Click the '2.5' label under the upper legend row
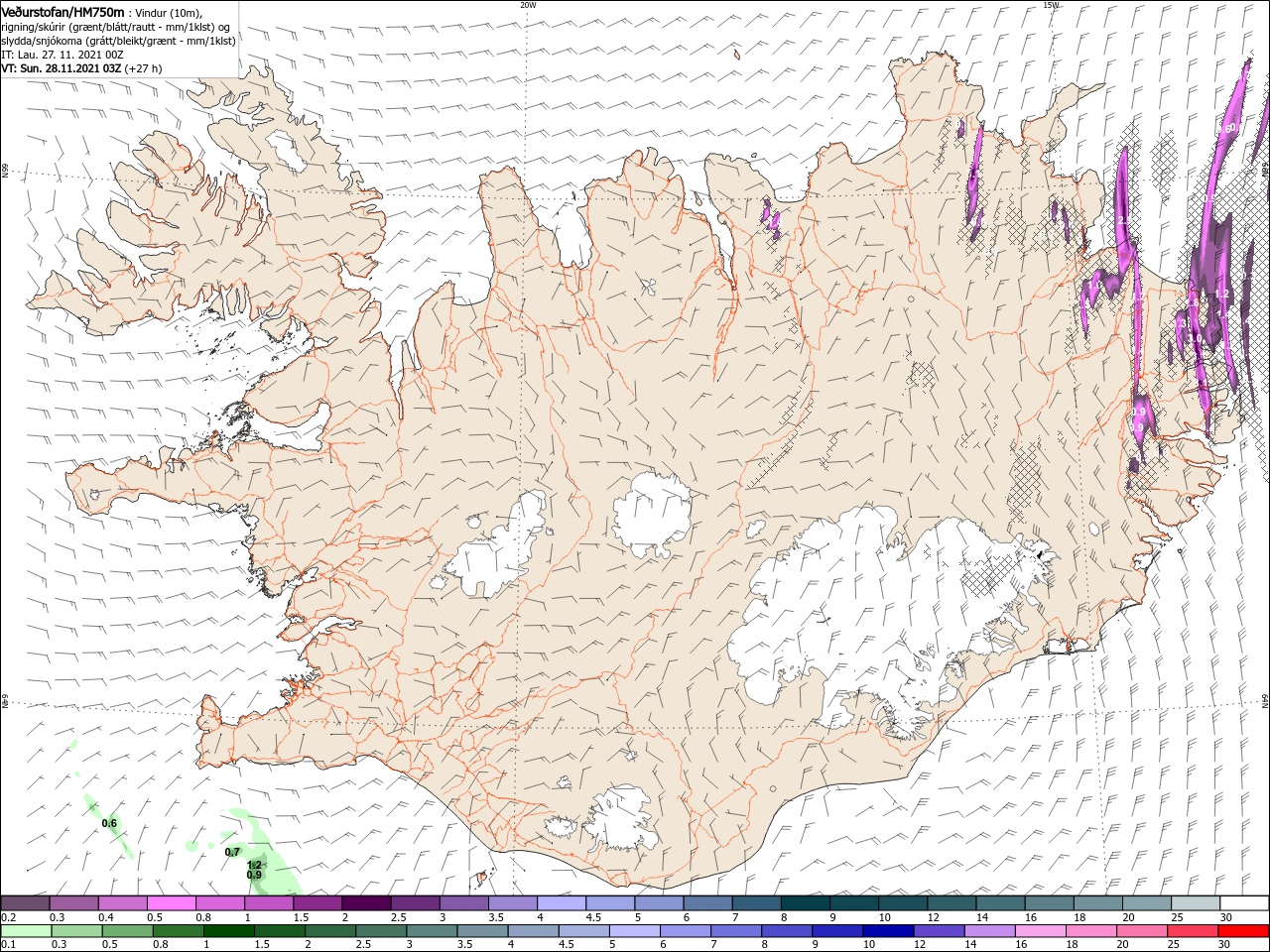Screen dimensions: 1270x952 398,917
